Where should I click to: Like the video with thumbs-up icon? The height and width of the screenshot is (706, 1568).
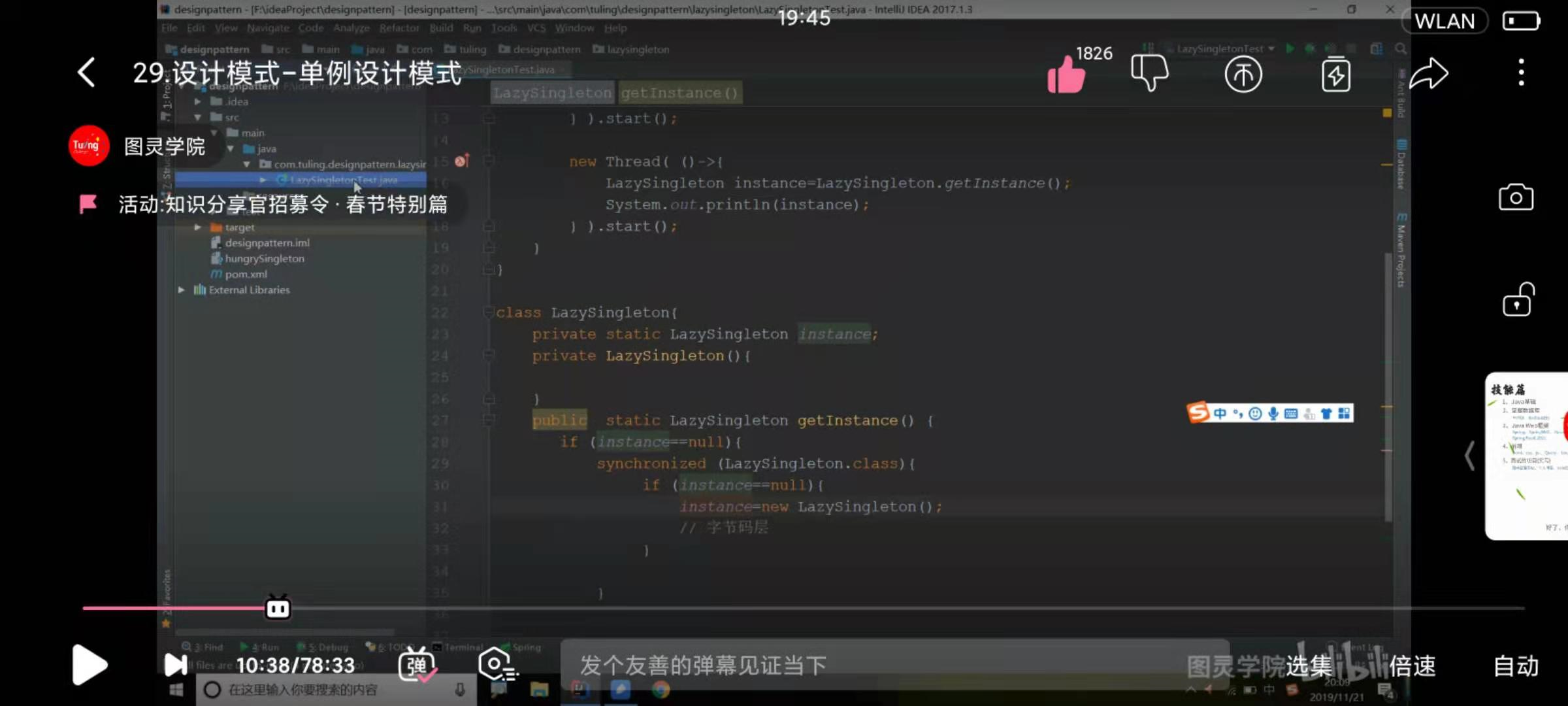(x=1066, y=74)
